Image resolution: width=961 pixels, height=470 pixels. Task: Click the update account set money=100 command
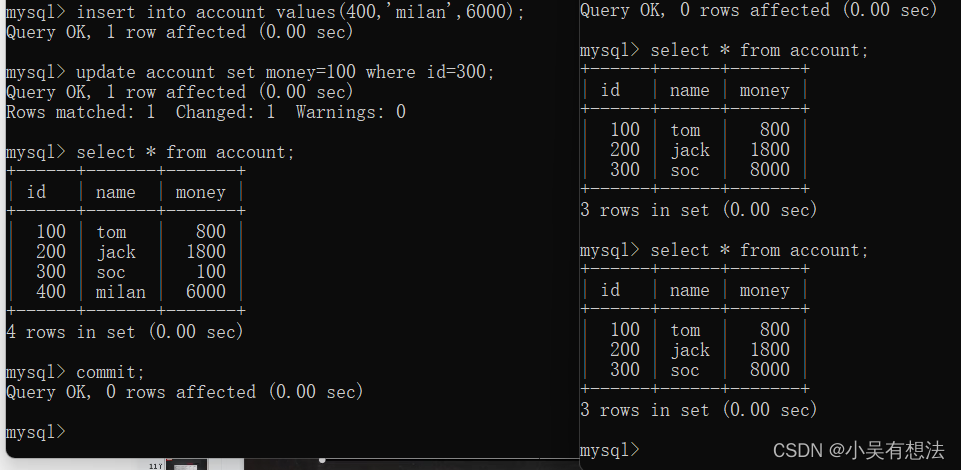[x=285, y=72]
